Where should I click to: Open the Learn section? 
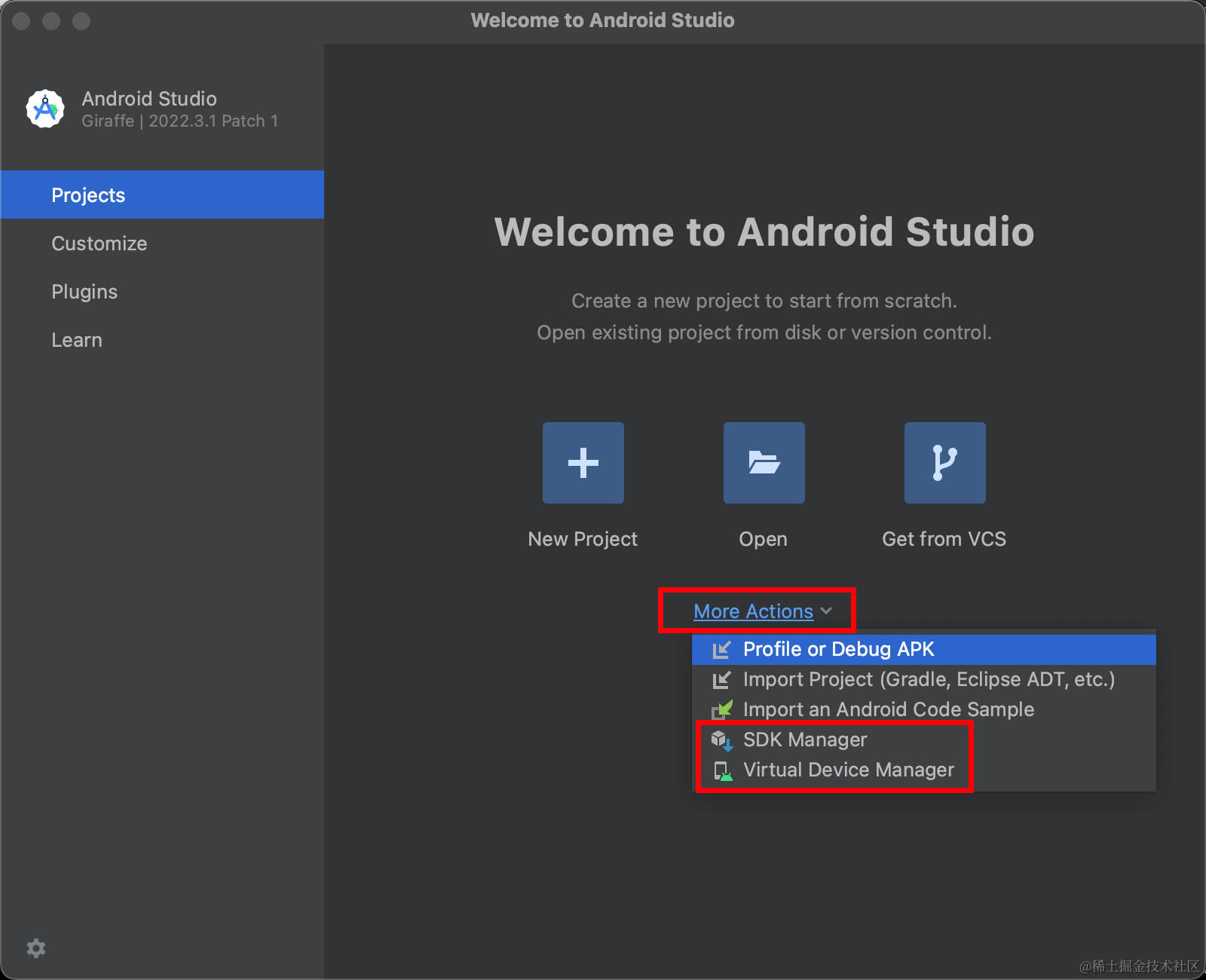pos(76,339)
